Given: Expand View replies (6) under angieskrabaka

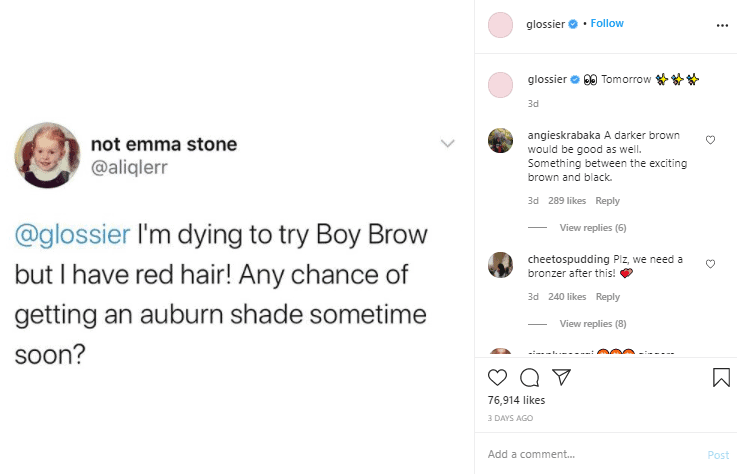Looking at the screenshot, I should 592,228.
